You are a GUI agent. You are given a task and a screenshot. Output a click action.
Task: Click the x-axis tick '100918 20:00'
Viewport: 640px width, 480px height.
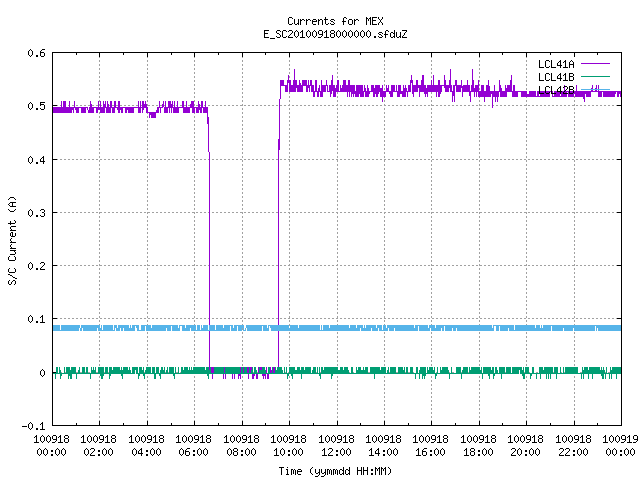pyautogui.click(x=525, y=446)
